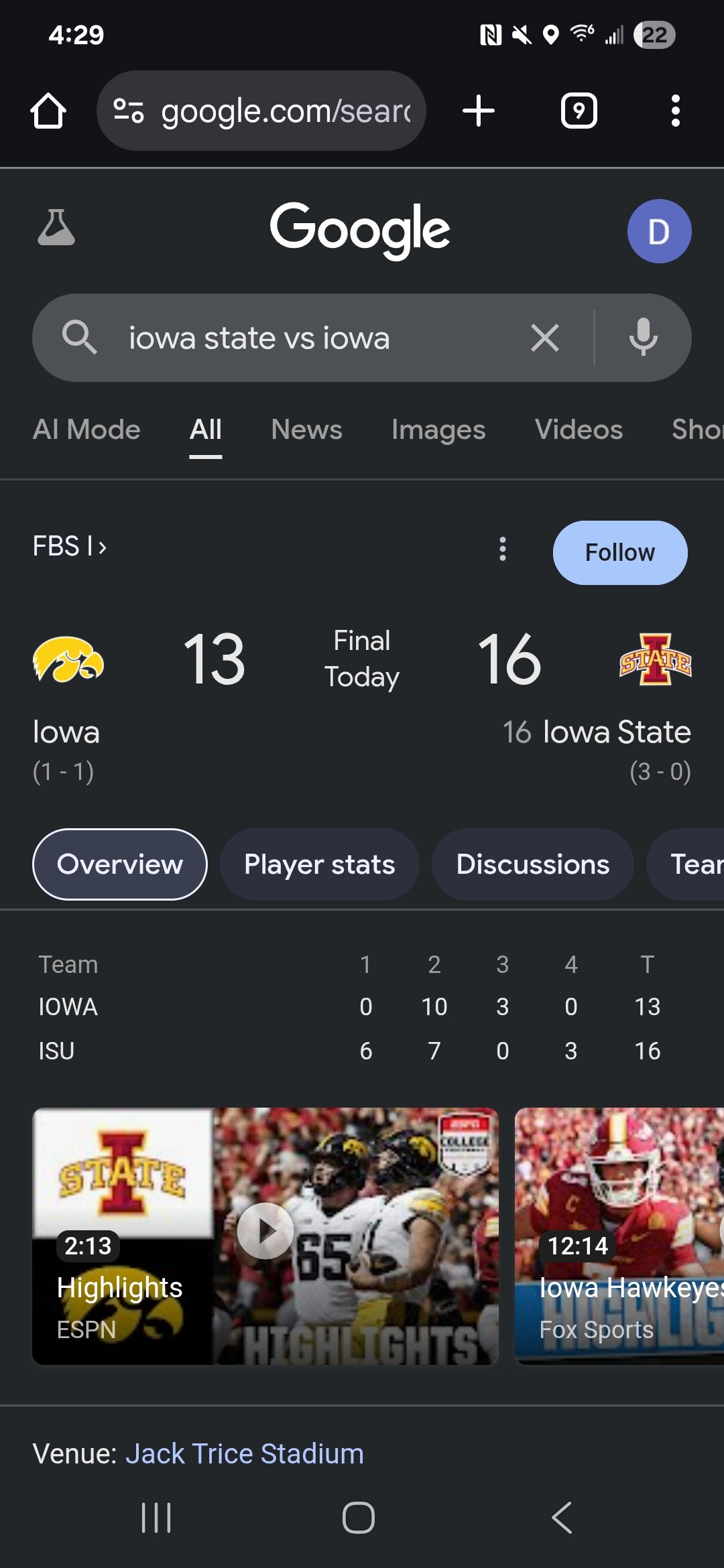Follow this Iowa vs Iowa State game

[619, 553]
